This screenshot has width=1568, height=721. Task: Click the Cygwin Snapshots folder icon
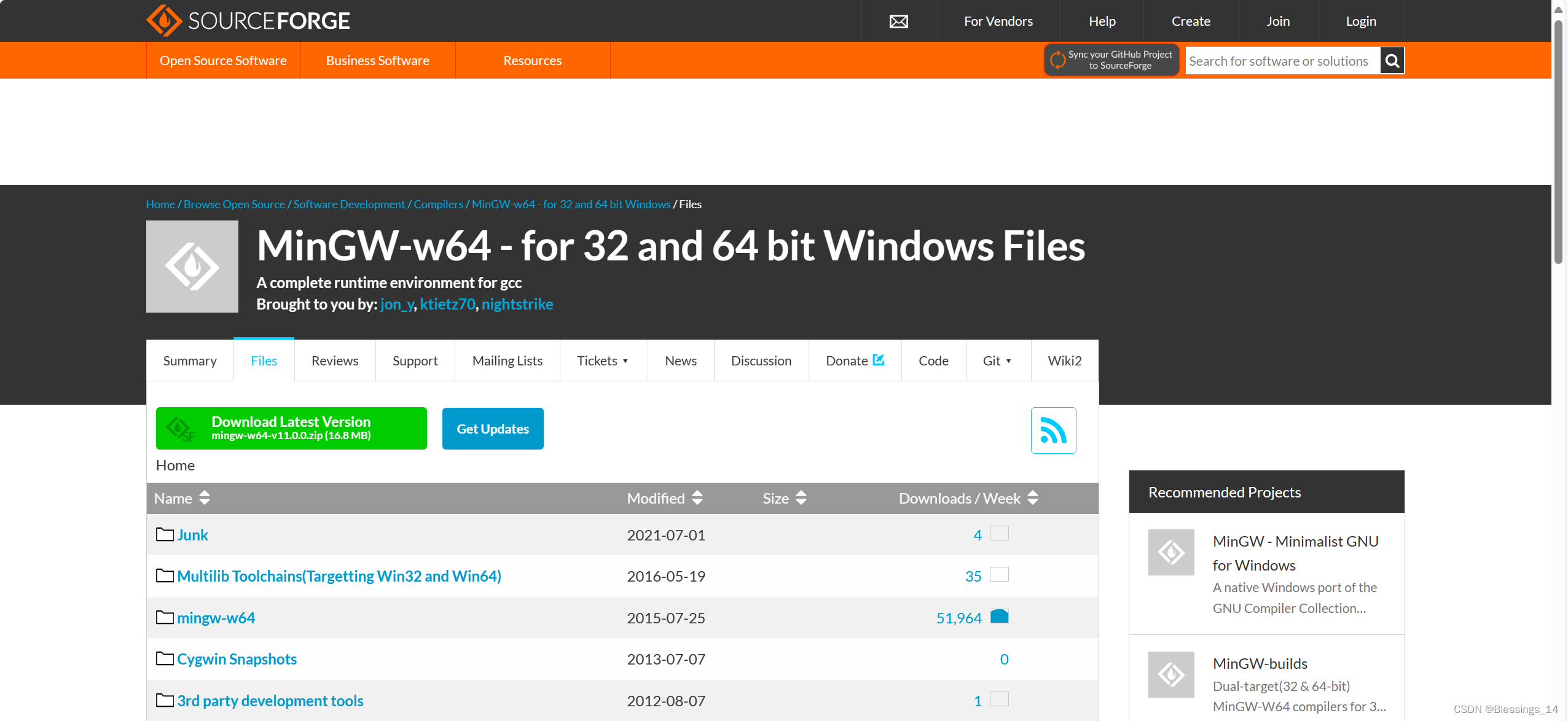point(165,658)
